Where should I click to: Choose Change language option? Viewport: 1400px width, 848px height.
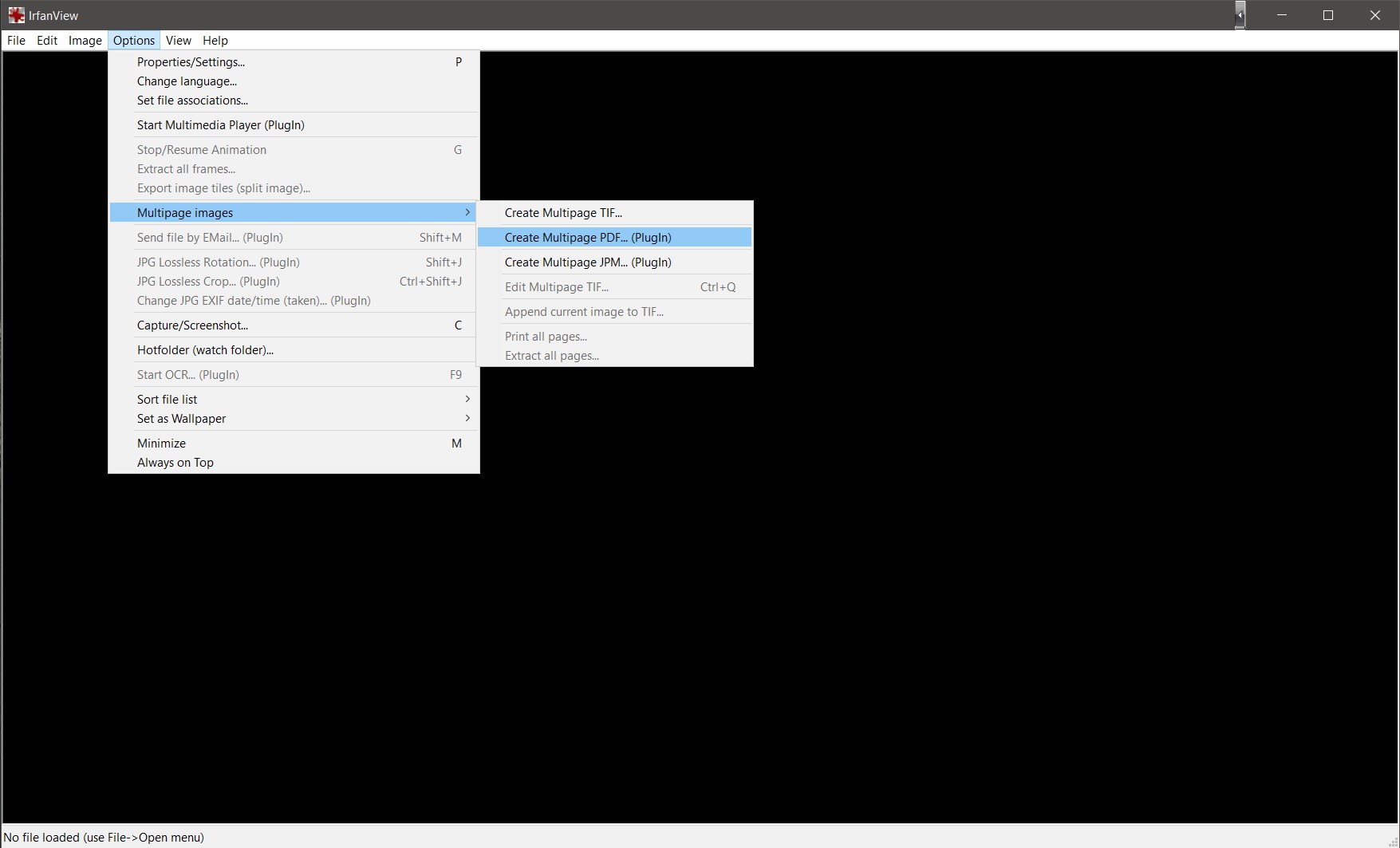(294, 81)
